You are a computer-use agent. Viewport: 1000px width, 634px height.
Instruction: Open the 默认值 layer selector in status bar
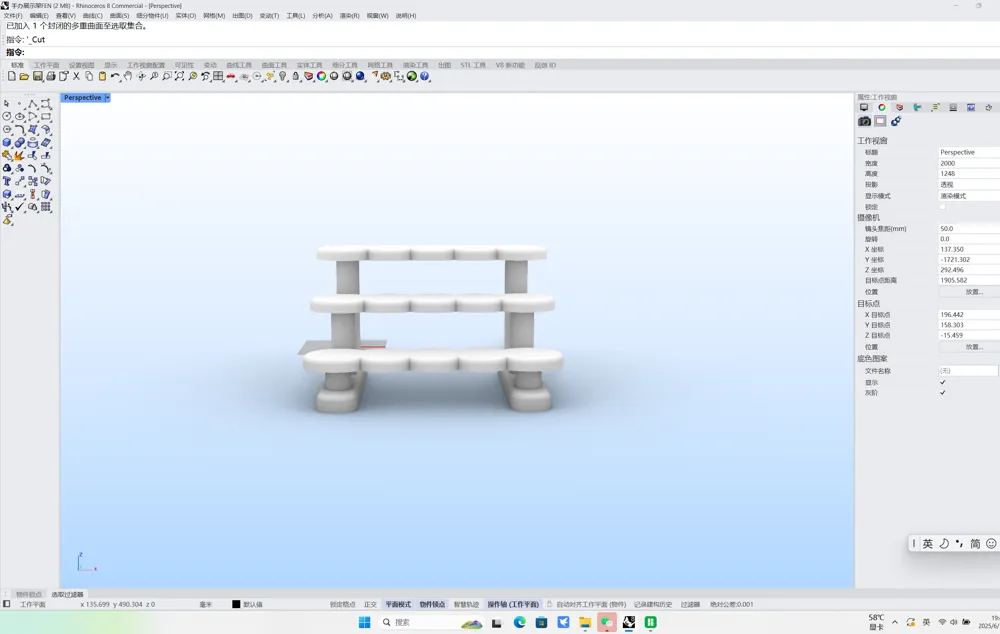coord(253,604)
